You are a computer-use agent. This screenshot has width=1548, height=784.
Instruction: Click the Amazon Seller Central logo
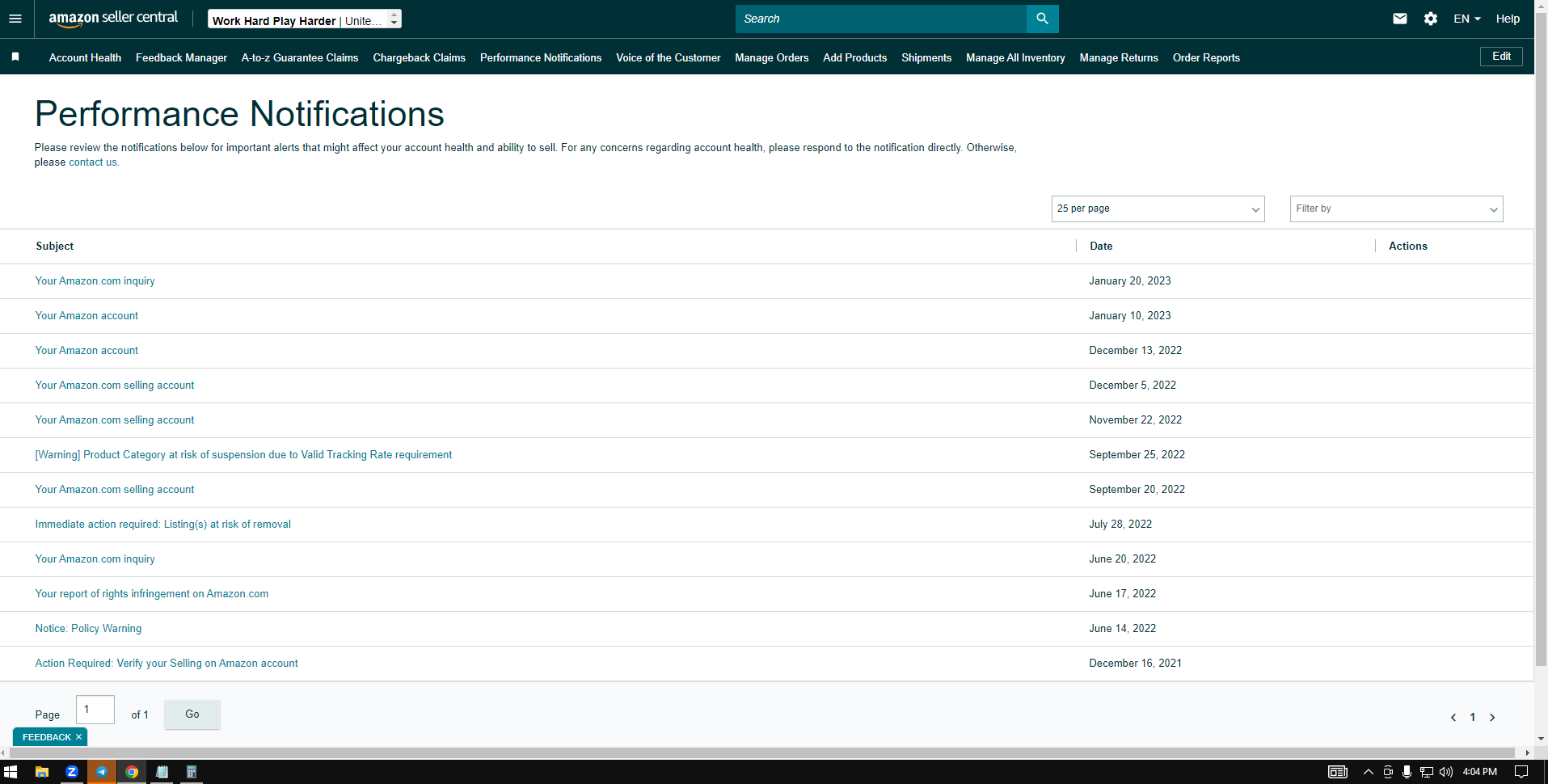[x=113, y=19]
